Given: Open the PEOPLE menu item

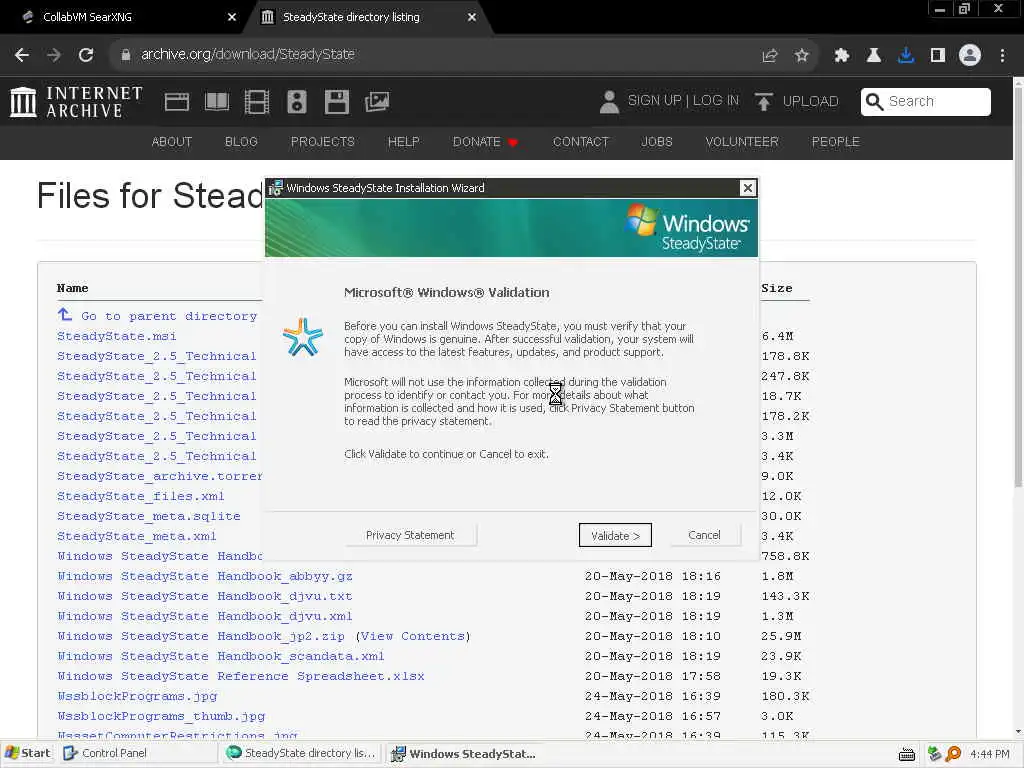Looking at the screenshot, I should (x=835, y=142).
